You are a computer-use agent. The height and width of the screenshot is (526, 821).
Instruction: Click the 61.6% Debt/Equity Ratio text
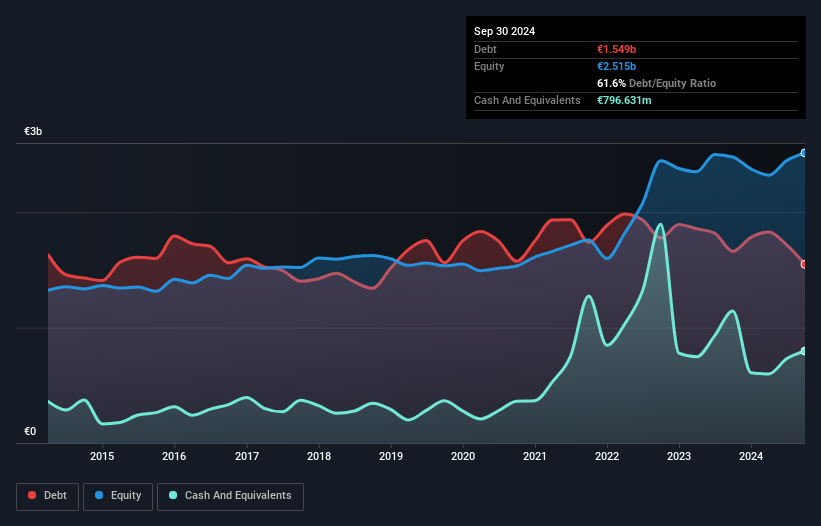656,83
